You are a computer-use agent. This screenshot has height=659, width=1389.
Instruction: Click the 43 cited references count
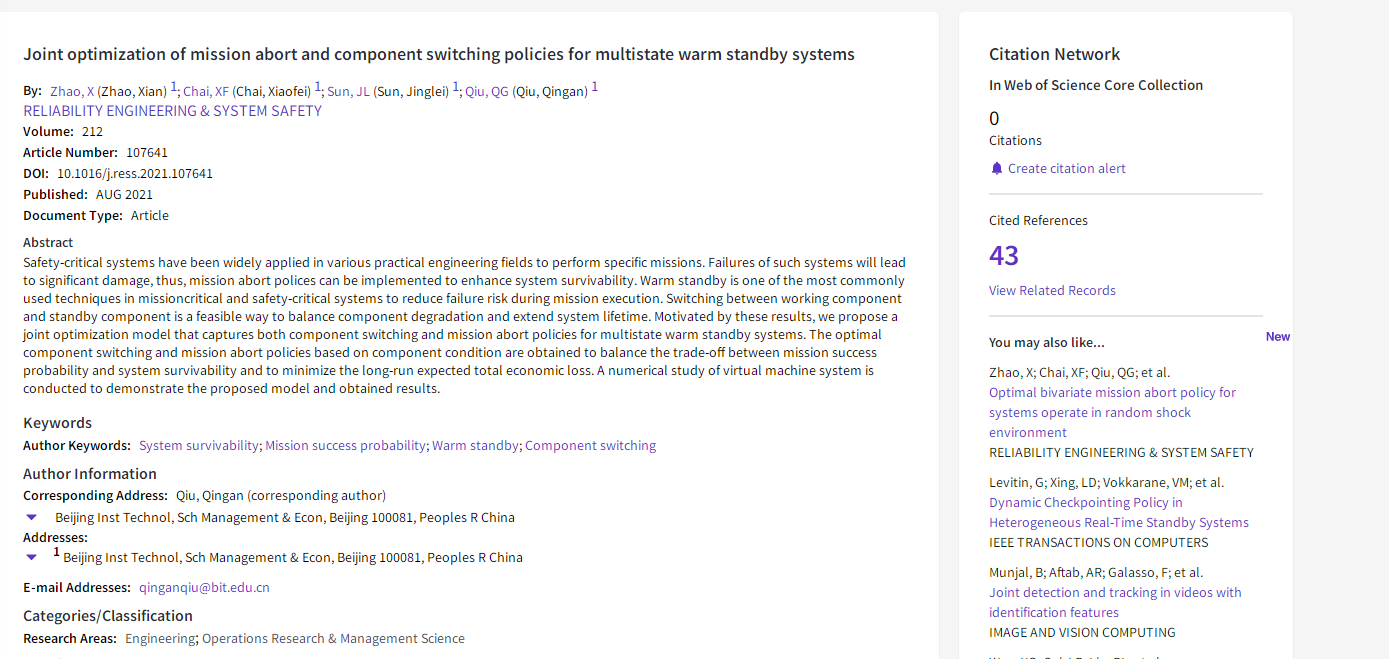pos(1004,256)
